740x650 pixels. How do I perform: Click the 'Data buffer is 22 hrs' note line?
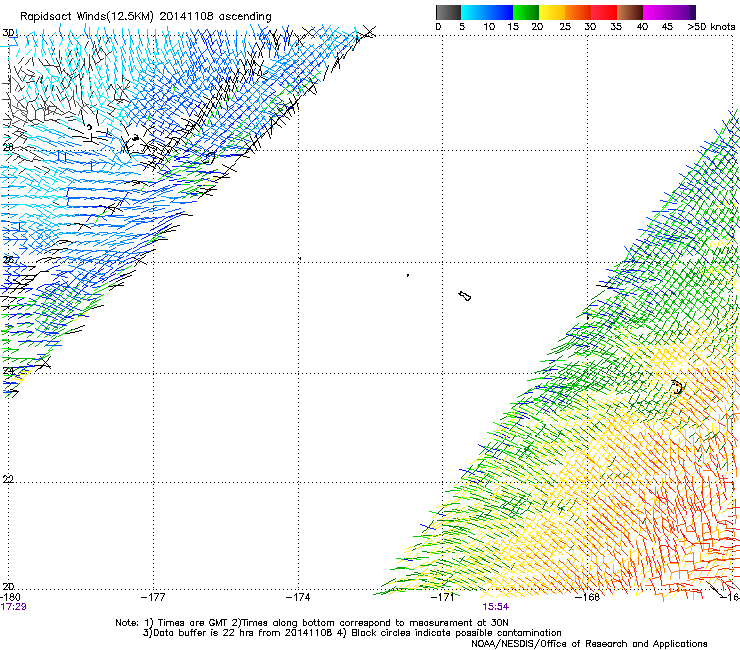tap(352, 633)
